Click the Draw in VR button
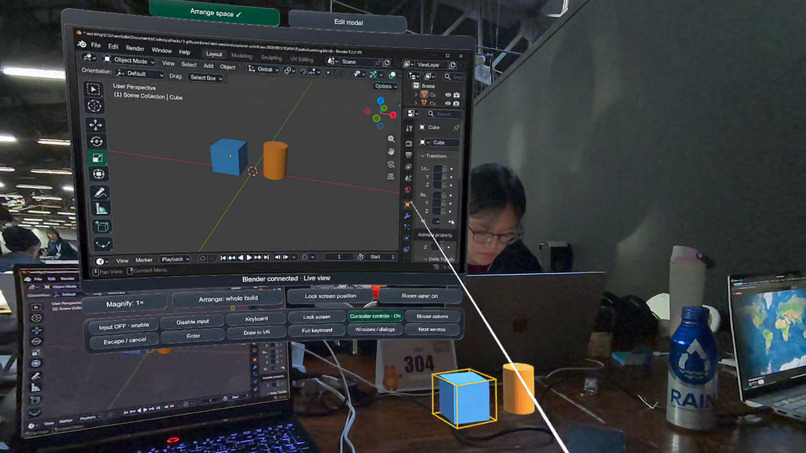 (256, 333)
